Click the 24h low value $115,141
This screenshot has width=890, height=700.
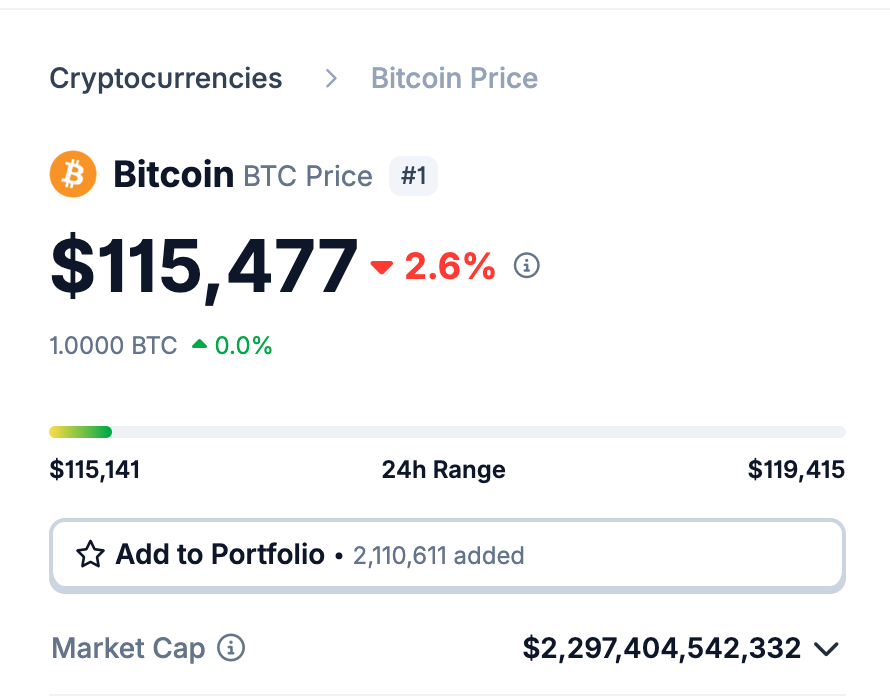point(95,470)
